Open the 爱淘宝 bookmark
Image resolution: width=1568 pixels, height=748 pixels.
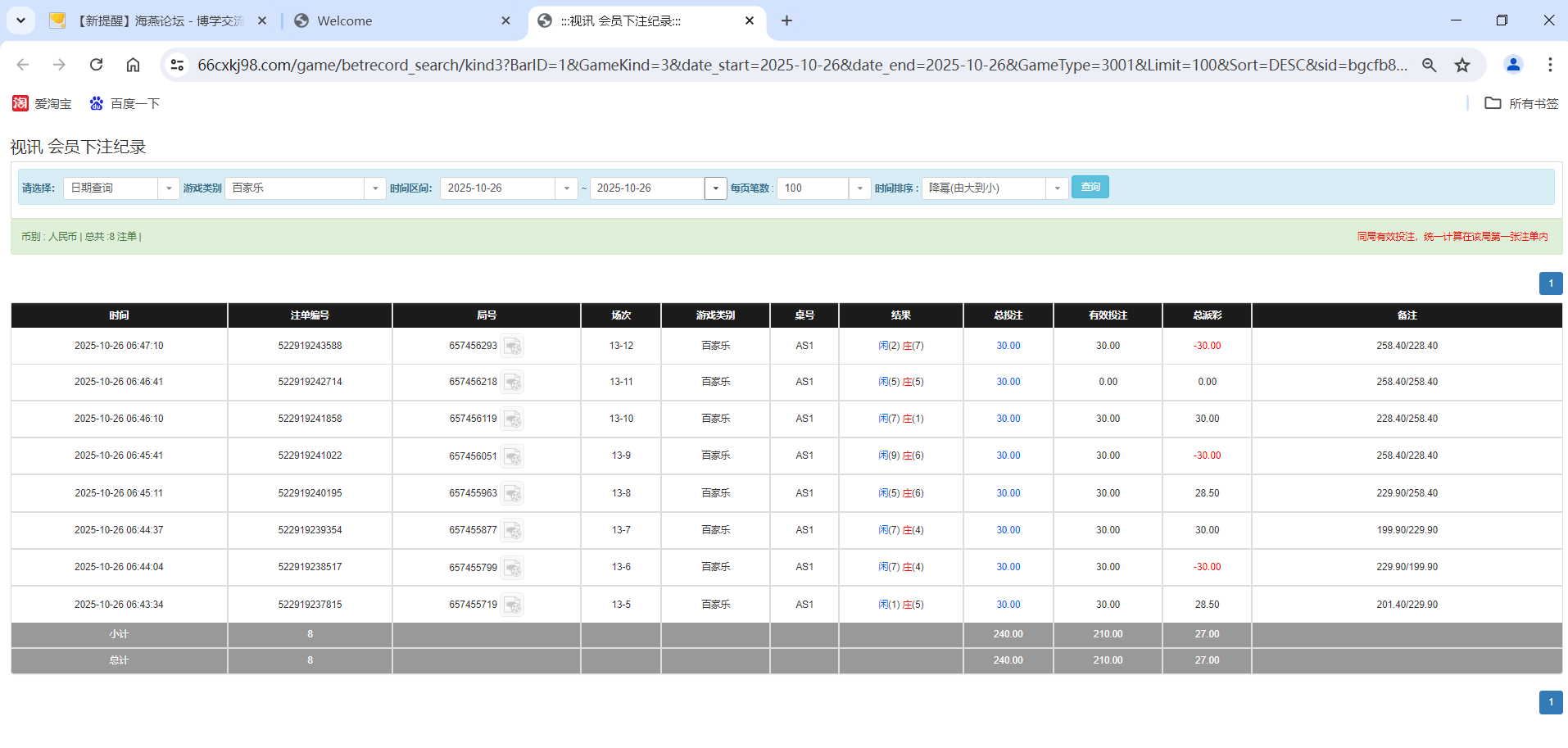click(42, 103)
